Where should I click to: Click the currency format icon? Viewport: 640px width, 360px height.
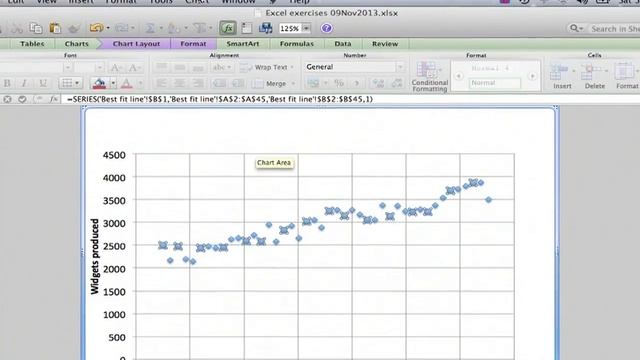coord(313,83)
